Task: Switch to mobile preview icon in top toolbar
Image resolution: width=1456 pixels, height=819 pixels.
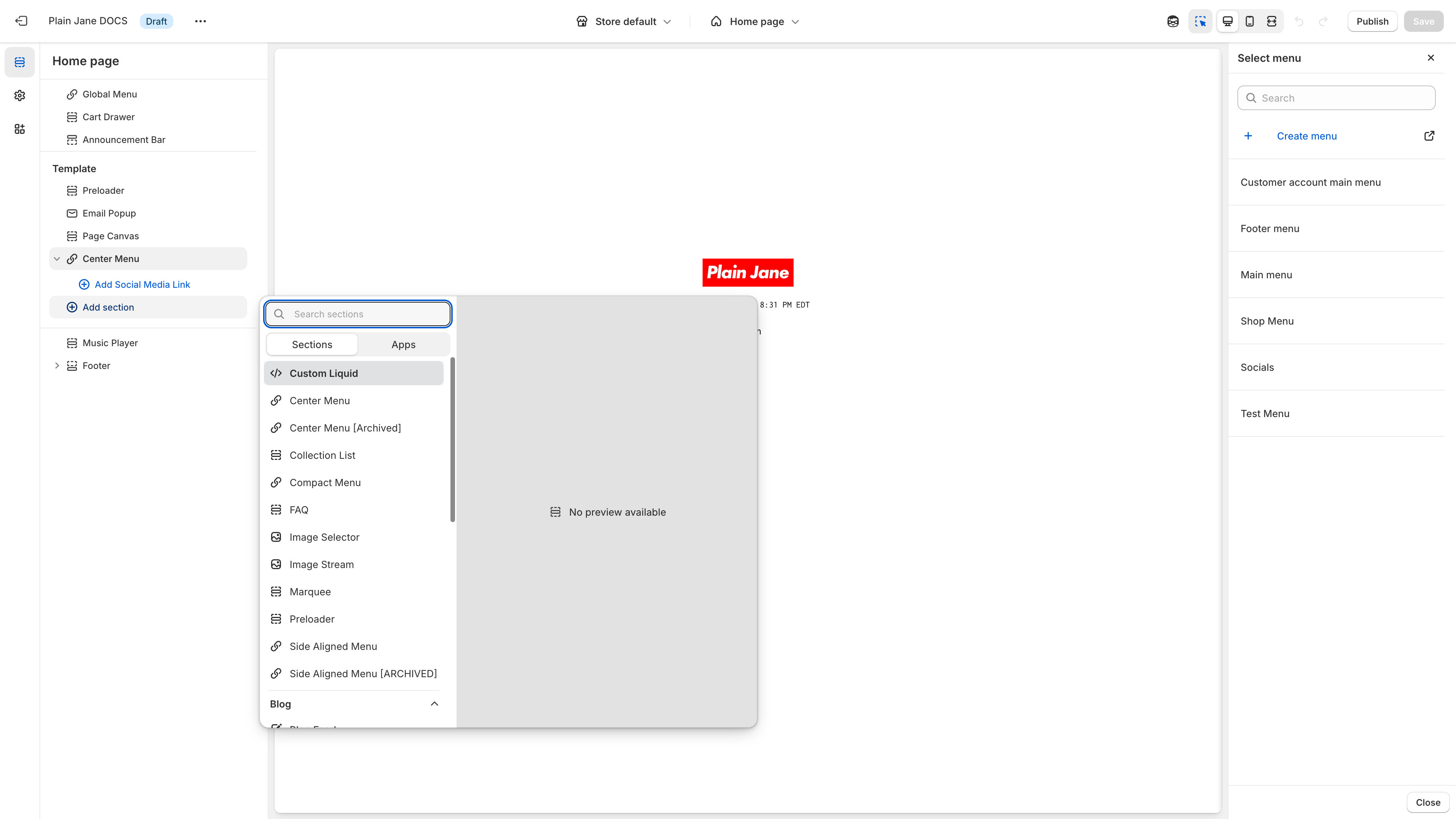Action: [x=1250, y=21]
